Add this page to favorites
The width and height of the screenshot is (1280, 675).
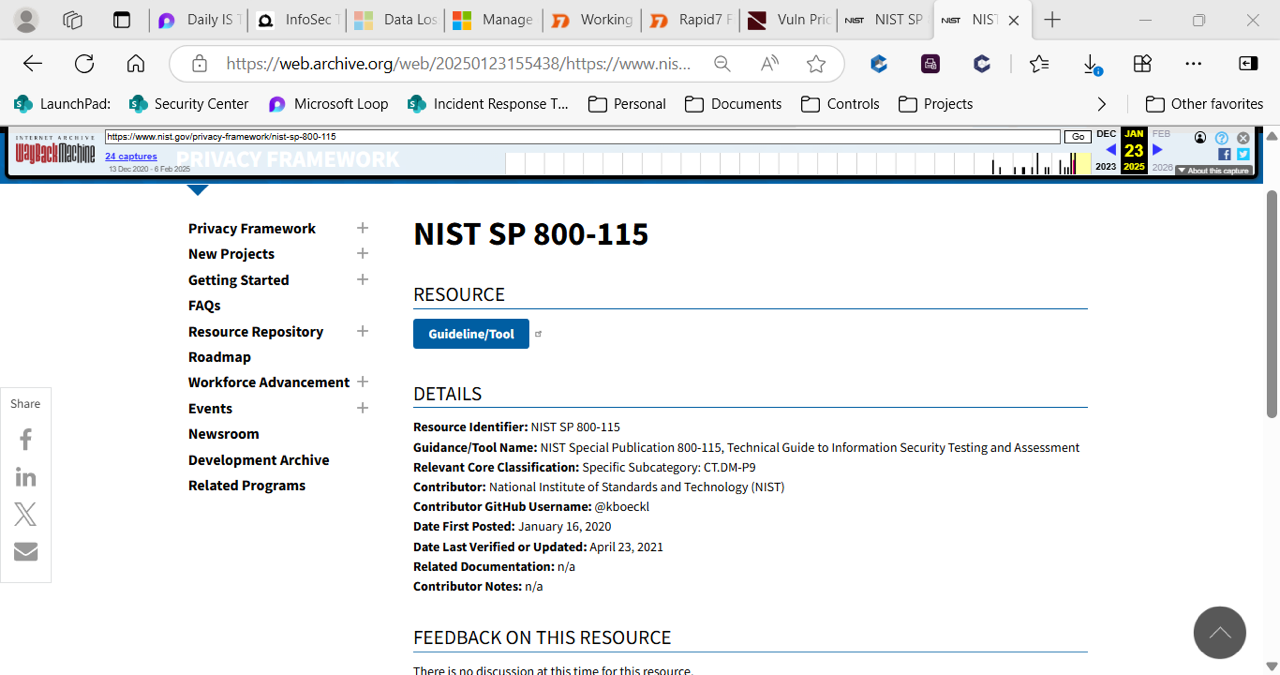[x=817, y=64]
